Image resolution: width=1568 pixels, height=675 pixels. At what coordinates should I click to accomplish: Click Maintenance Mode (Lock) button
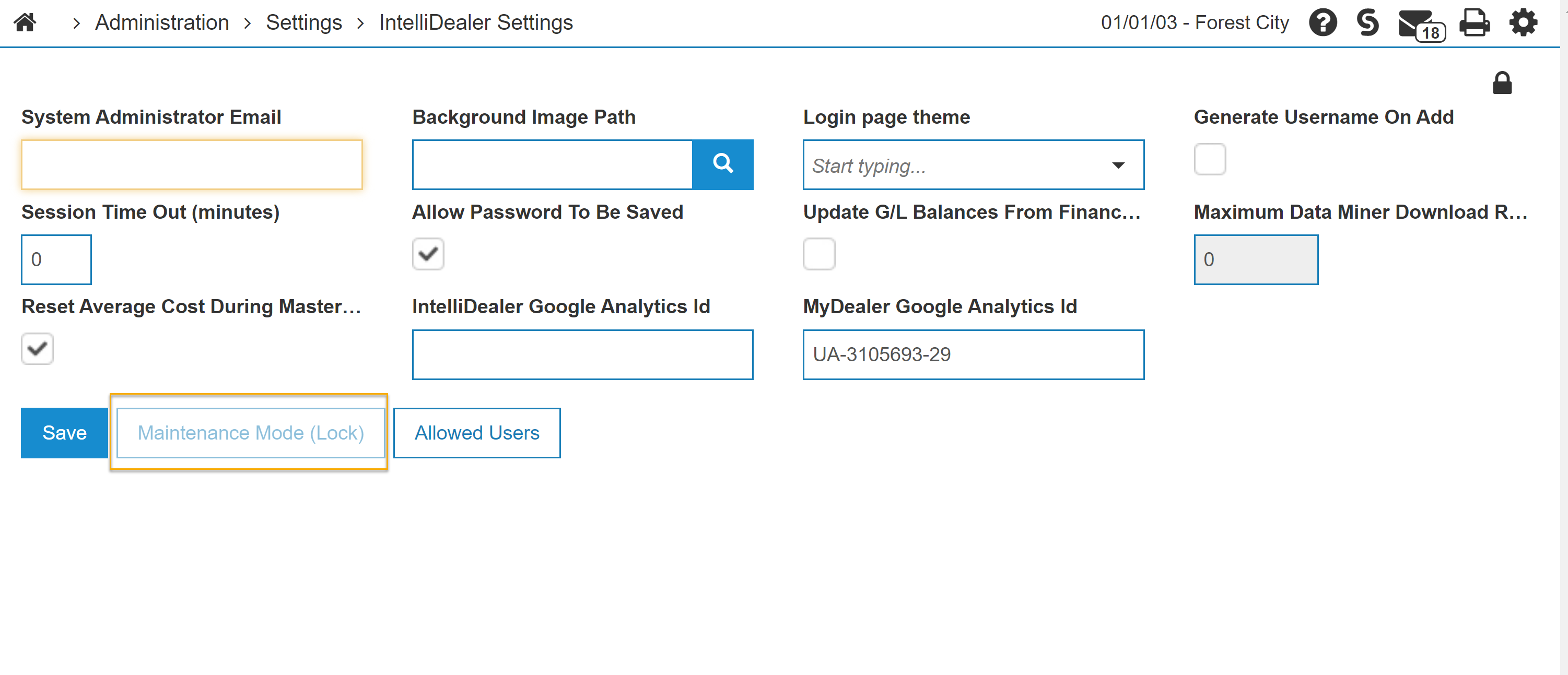tap(250, 432)
